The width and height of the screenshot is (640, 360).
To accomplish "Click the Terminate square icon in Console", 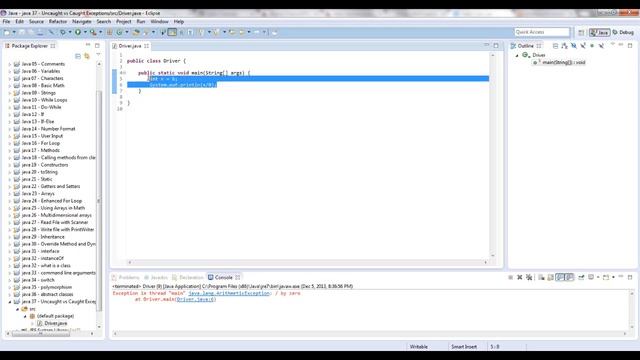I will coord(510,278).
